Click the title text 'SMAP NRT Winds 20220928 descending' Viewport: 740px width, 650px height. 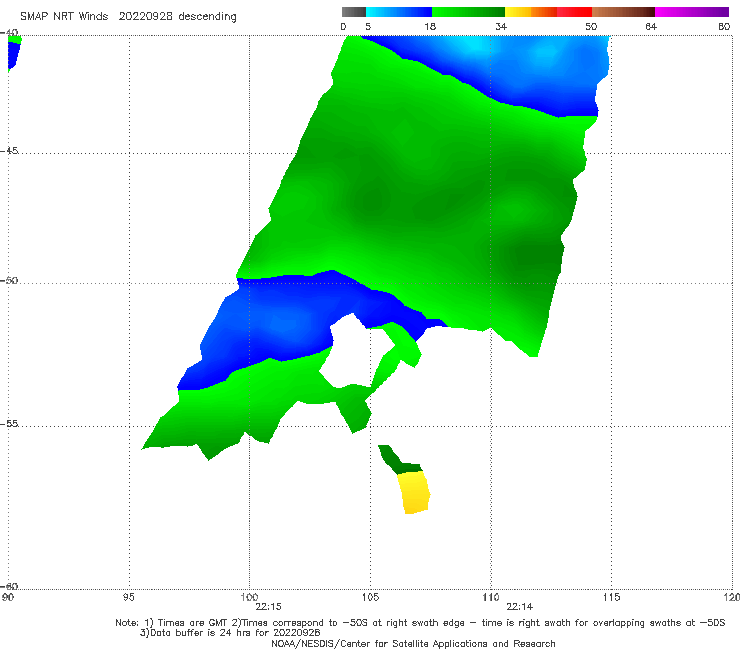[128, 17]
